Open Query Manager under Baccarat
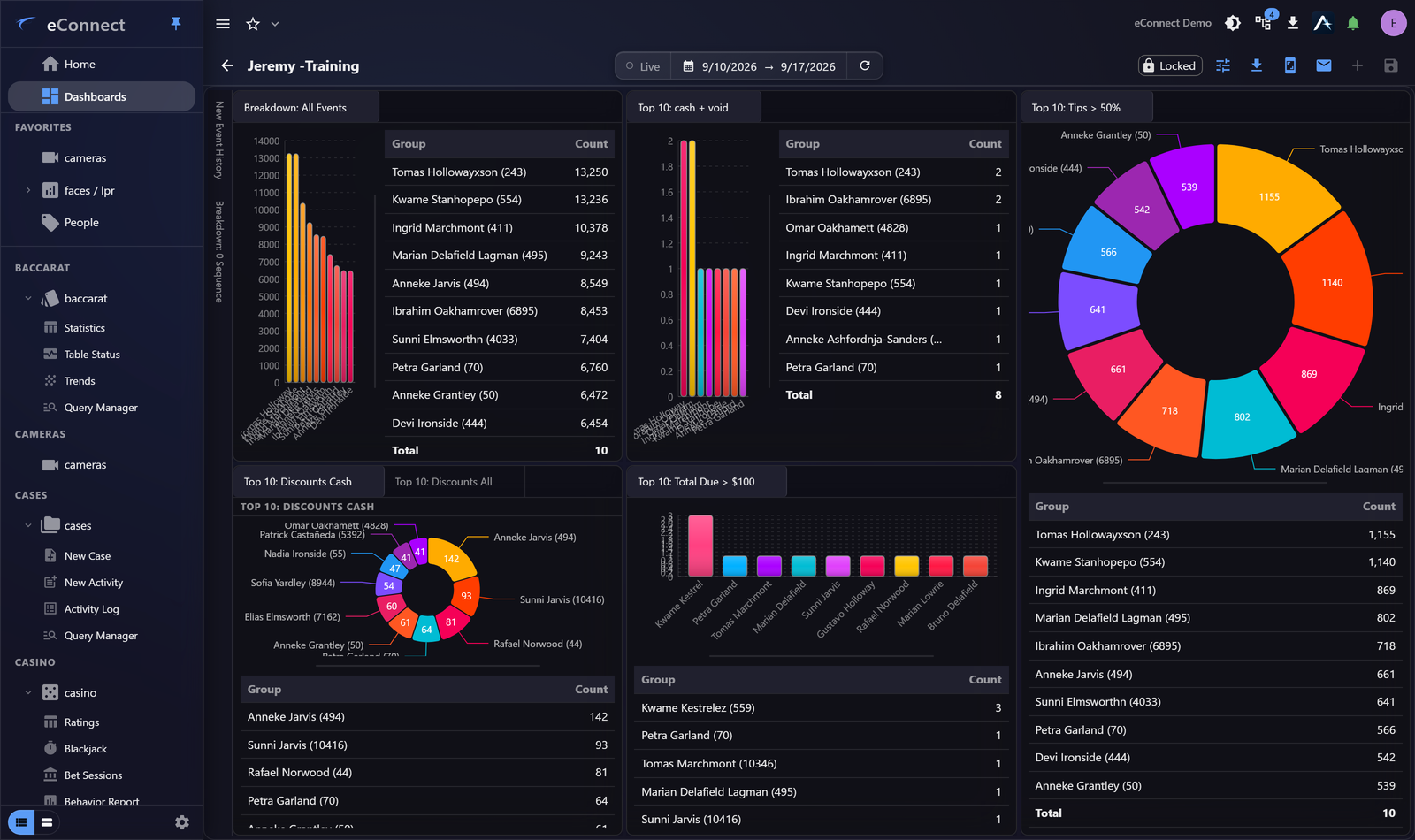Image resolution: width=1415 pixels, height=840 pixels. click(x=102, y=408)
